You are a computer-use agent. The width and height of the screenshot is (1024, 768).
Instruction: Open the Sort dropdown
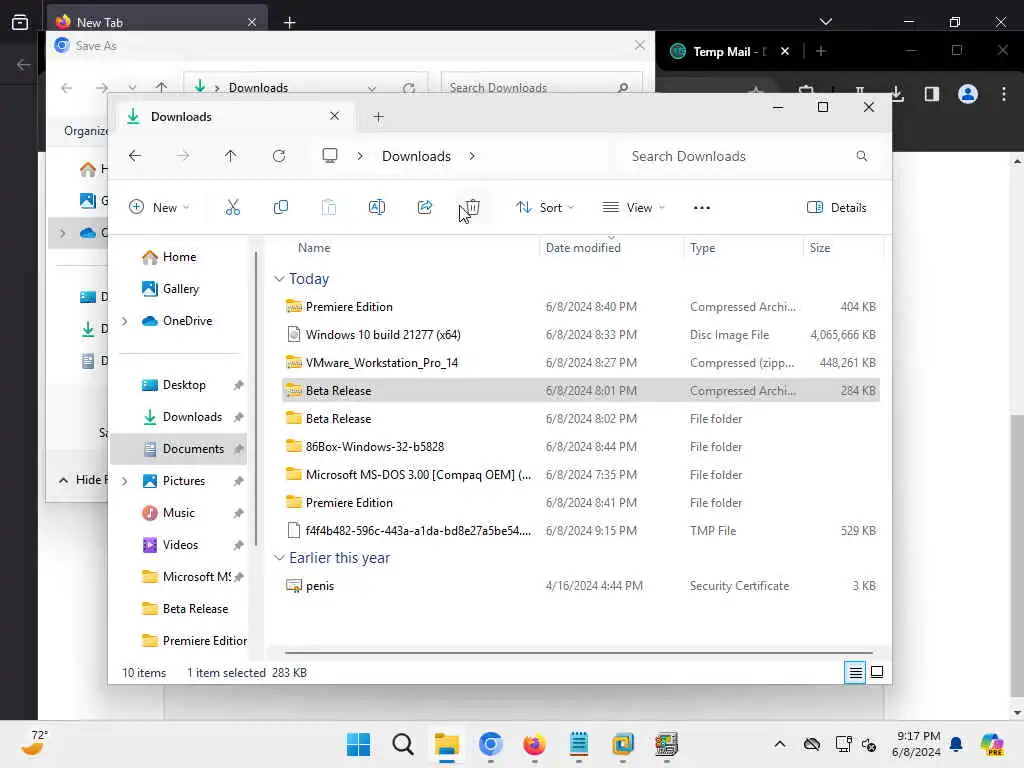click(x=545, y=208)
